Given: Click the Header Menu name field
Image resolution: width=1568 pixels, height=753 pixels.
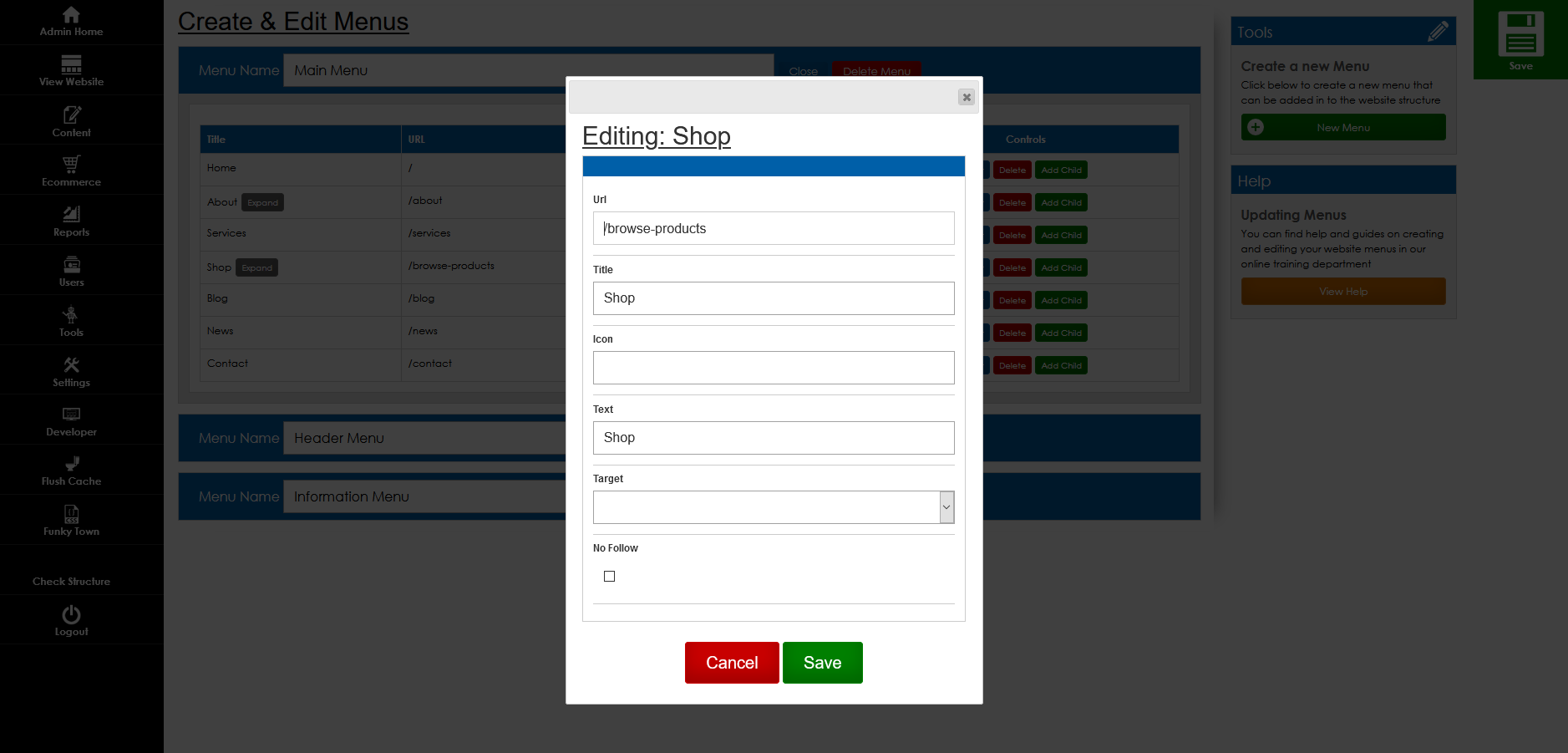Looking at the screenshot, I should coord(424,438).
